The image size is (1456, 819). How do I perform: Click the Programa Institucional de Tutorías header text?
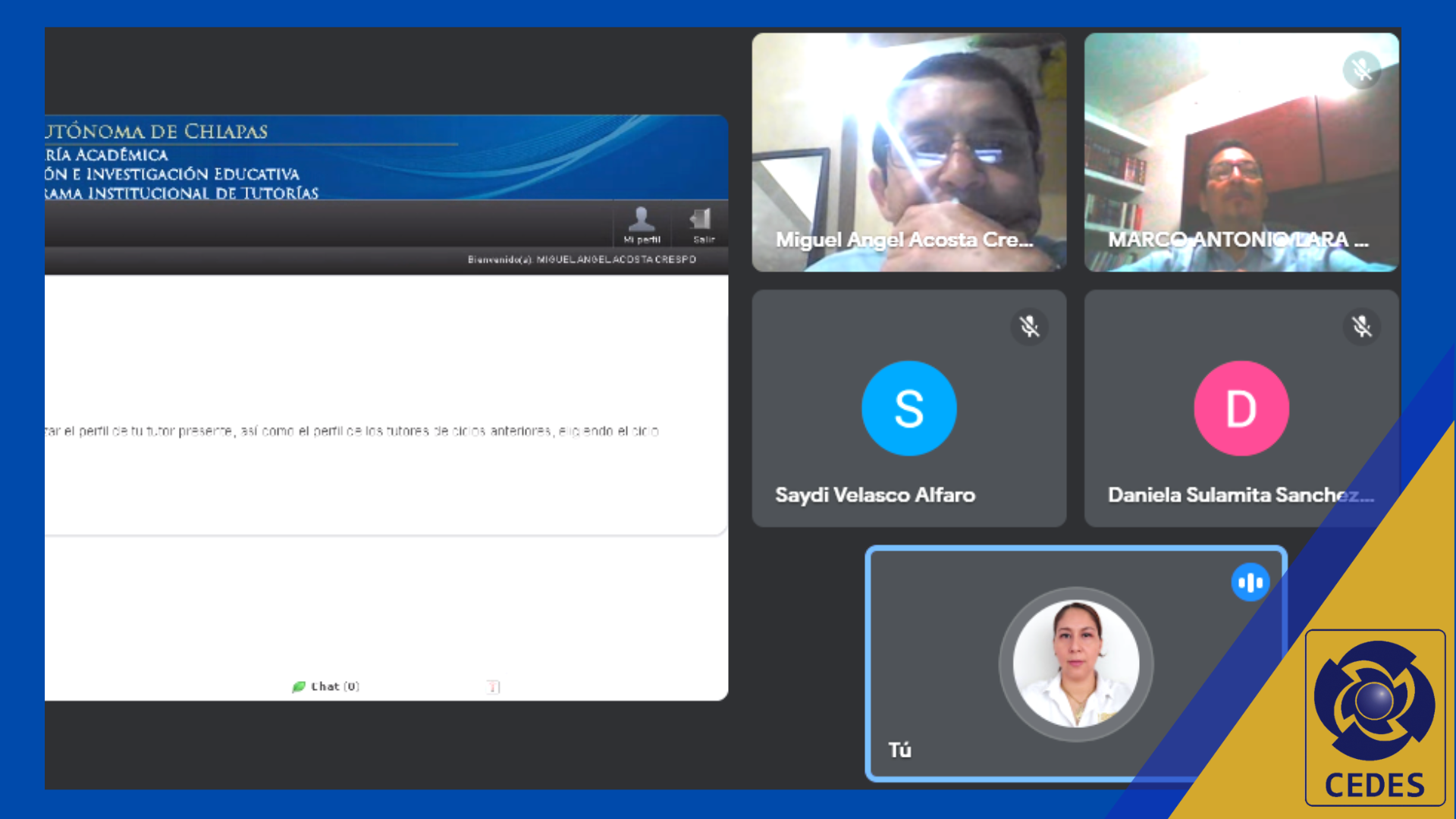pos(182,193)
